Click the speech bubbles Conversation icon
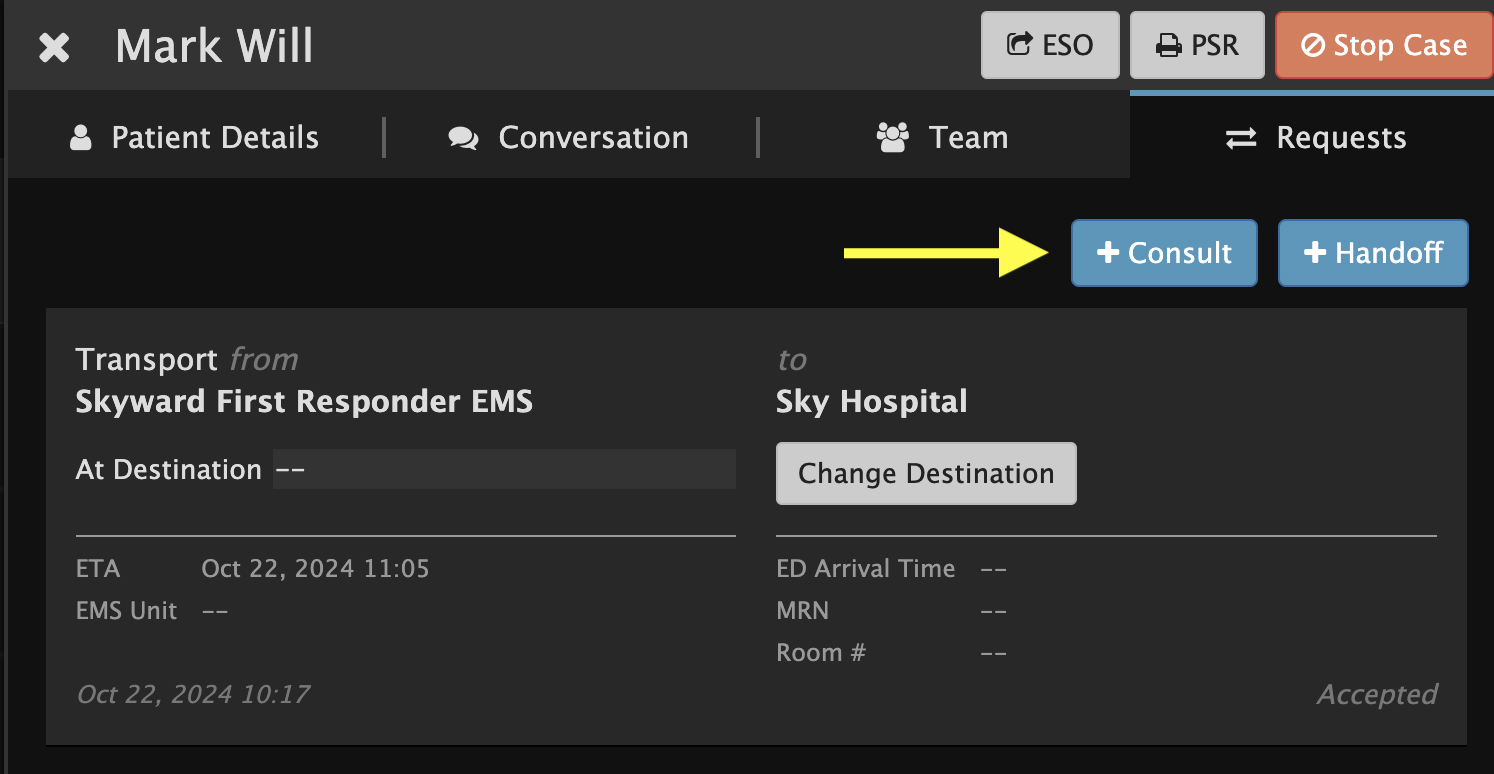The image size is (1494, 774). 463,138
